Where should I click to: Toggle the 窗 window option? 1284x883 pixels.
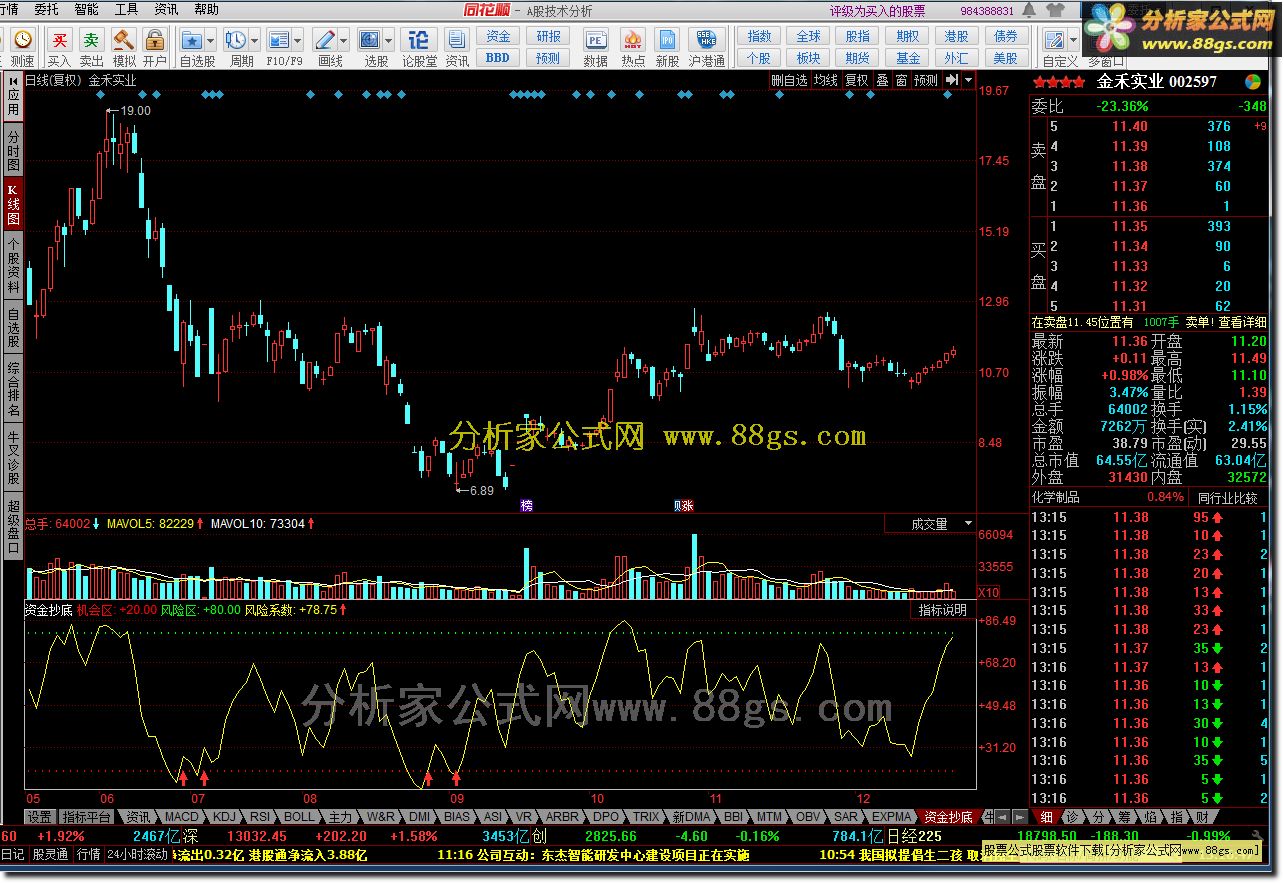[x=902, y=81]
